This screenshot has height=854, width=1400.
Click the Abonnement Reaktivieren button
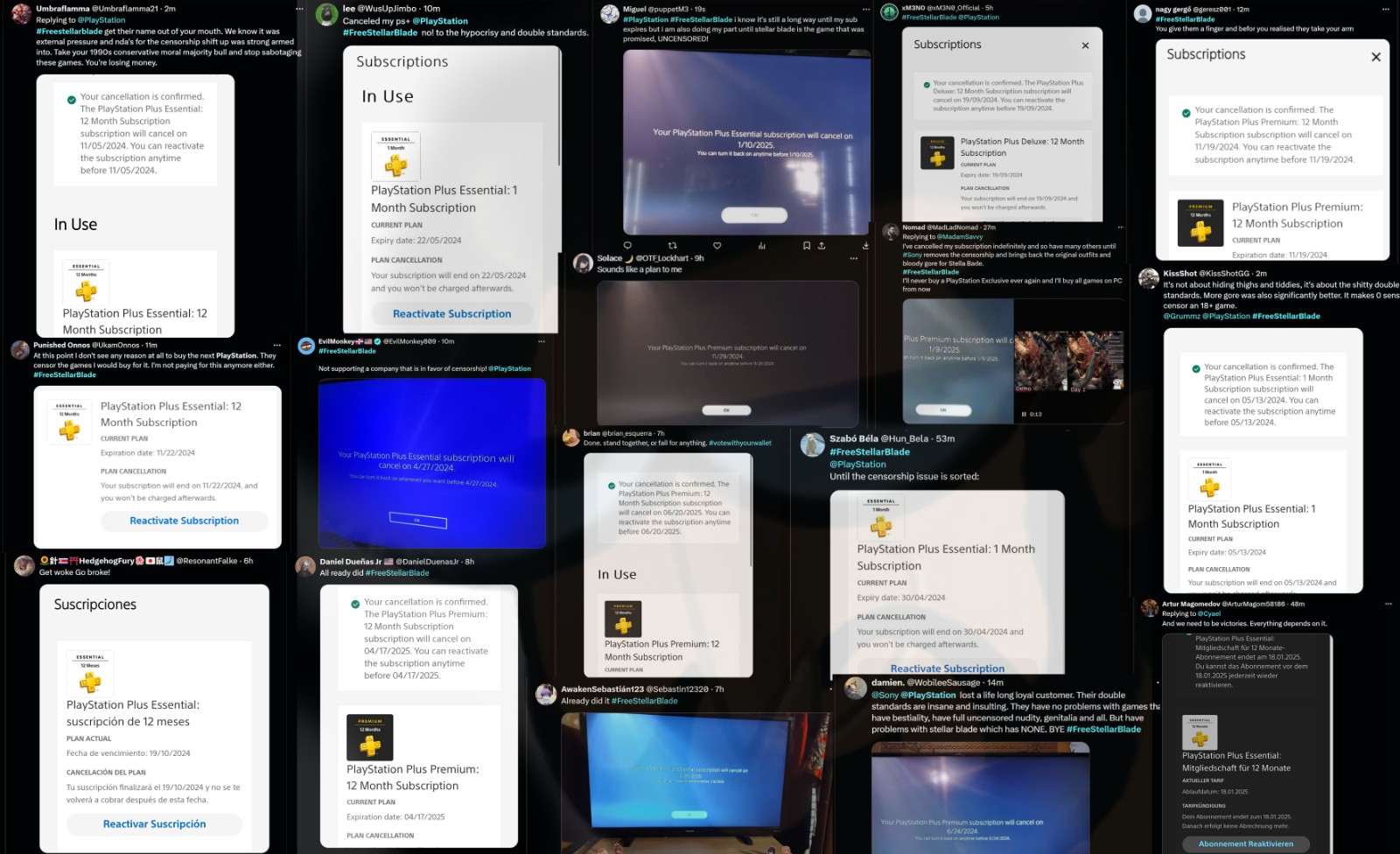(1246, 843)
